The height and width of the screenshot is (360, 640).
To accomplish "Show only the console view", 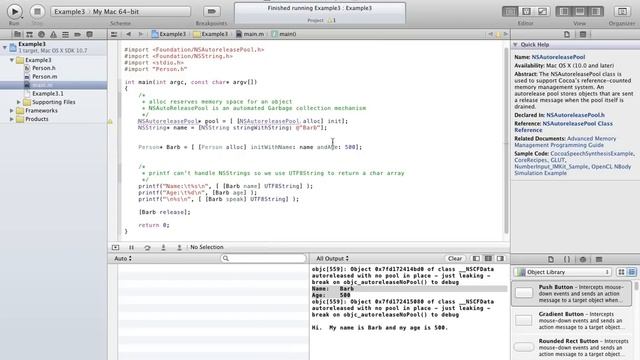I will 500,258.
